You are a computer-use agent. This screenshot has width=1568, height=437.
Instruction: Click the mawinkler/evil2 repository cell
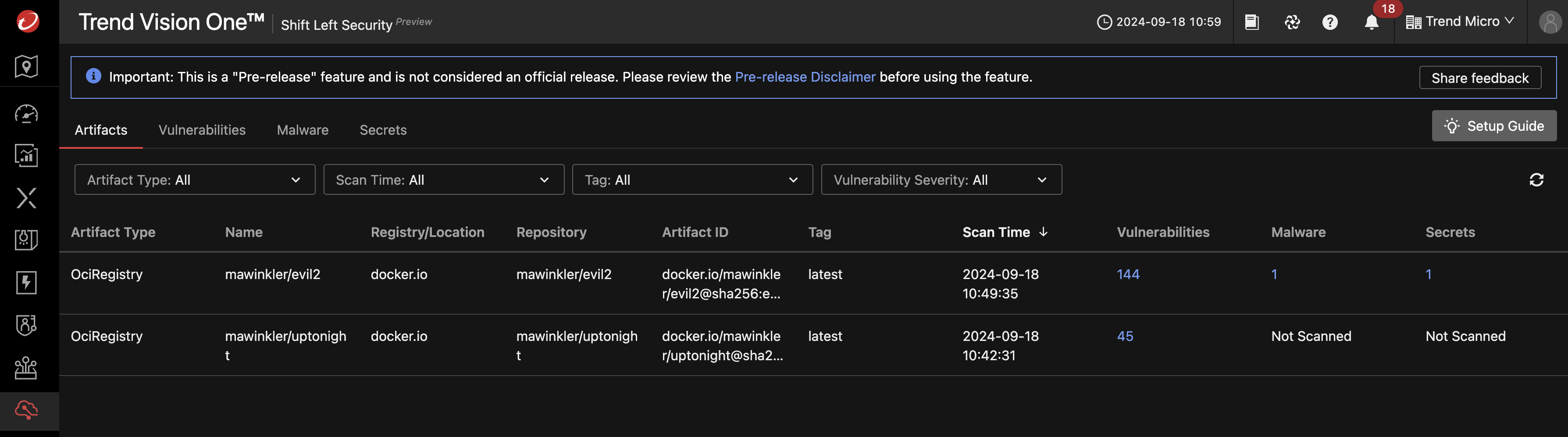[563, 274]
